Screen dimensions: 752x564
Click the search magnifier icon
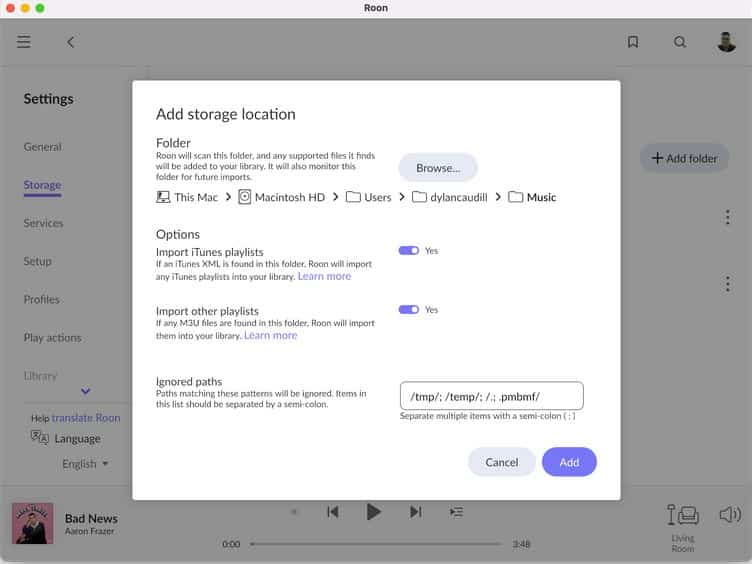(x=680, y=42)
